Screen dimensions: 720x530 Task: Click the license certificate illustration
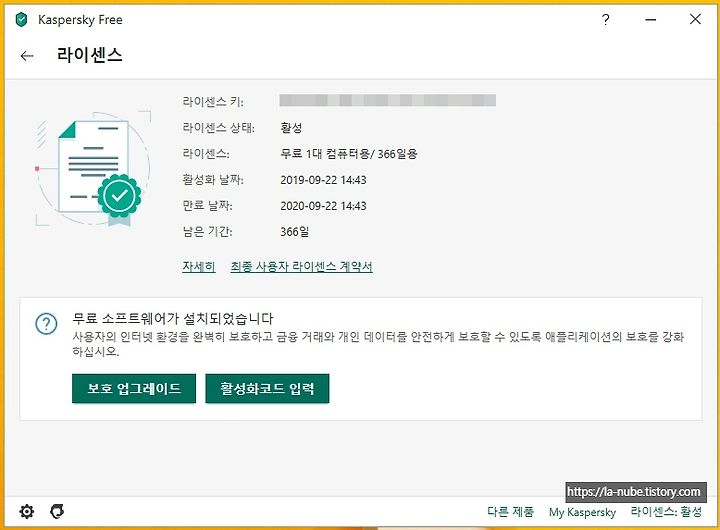(x=94, y=169)
